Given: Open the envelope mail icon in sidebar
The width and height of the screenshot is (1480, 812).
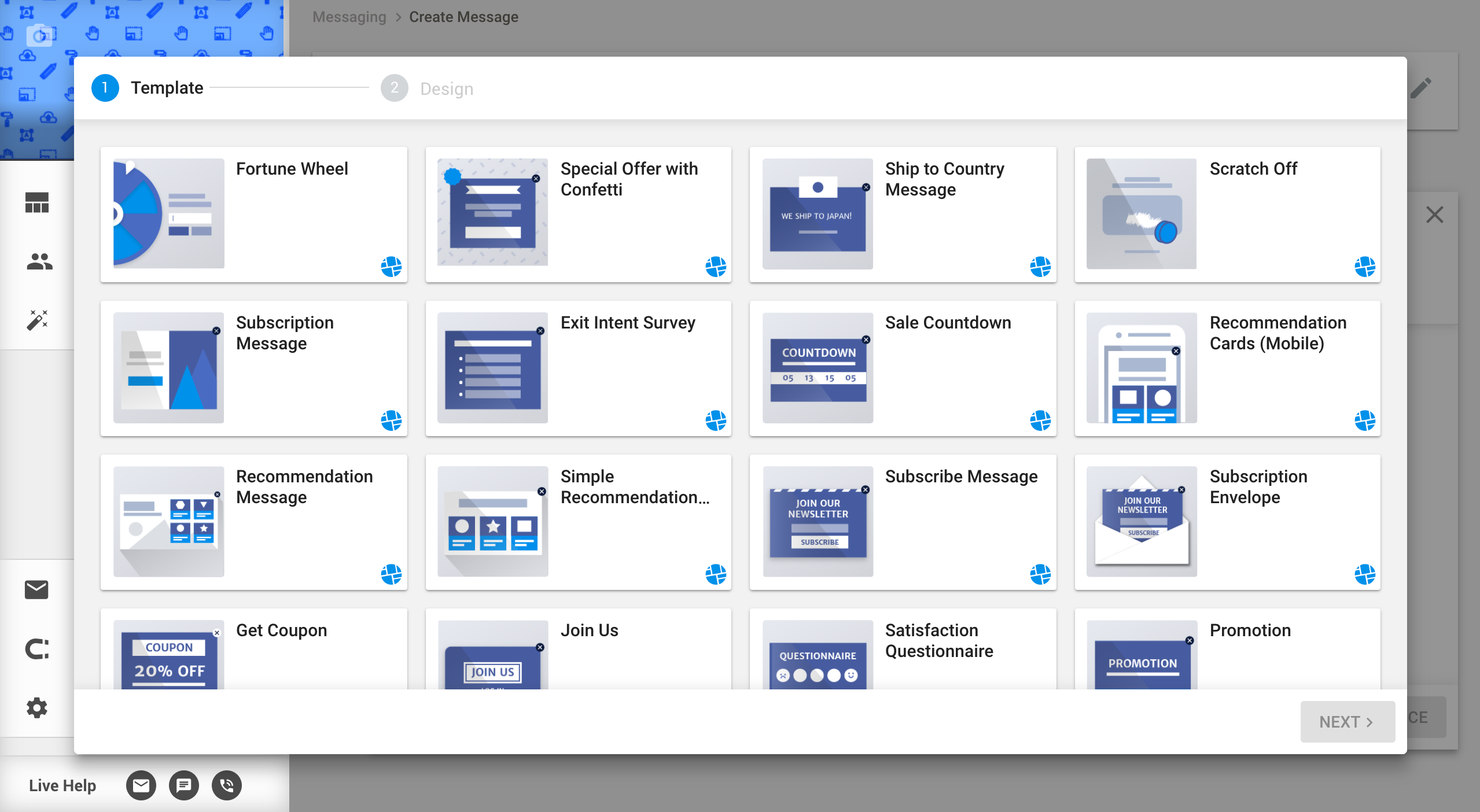Looking at the screenshot, I should 36,589.
